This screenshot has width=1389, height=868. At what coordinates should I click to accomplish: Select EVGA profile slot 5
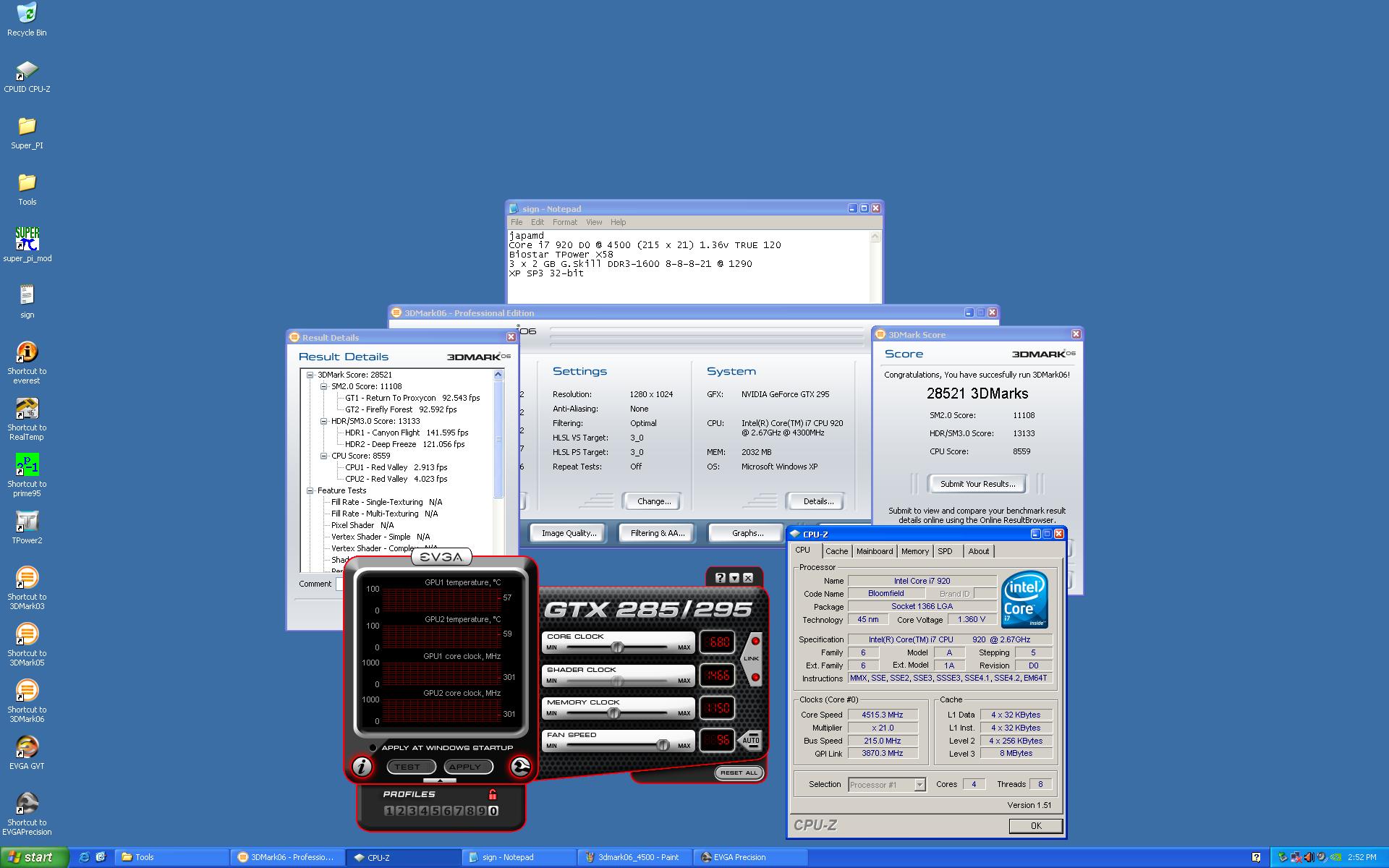coord(436,811)
